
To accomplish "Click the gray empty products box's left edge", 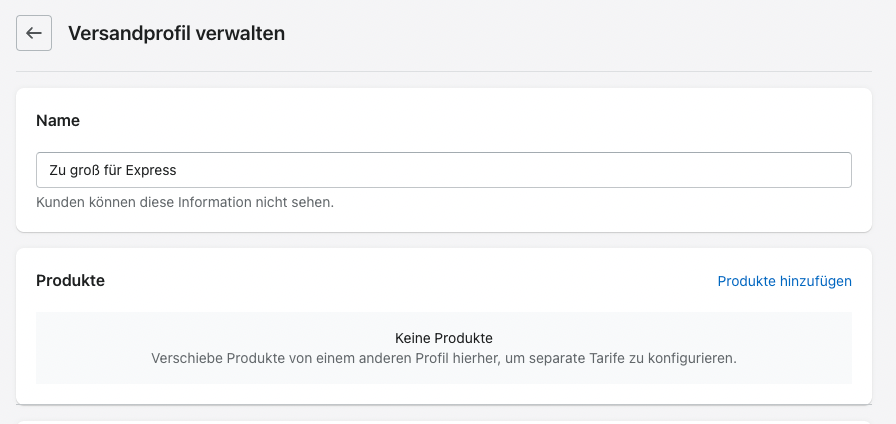I will [x=42, y=348].
